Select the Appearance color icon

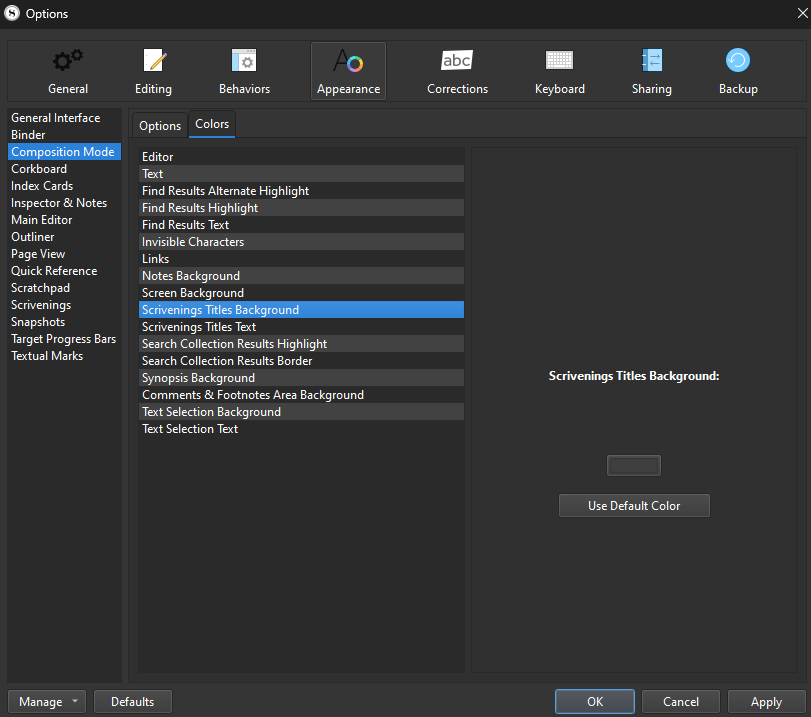click(348, 61)
